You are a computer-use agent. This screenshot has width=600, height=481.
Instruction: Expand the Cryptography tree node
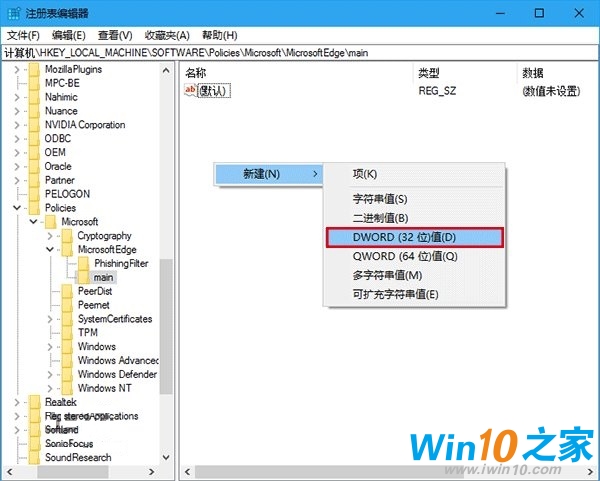(50, 236)
